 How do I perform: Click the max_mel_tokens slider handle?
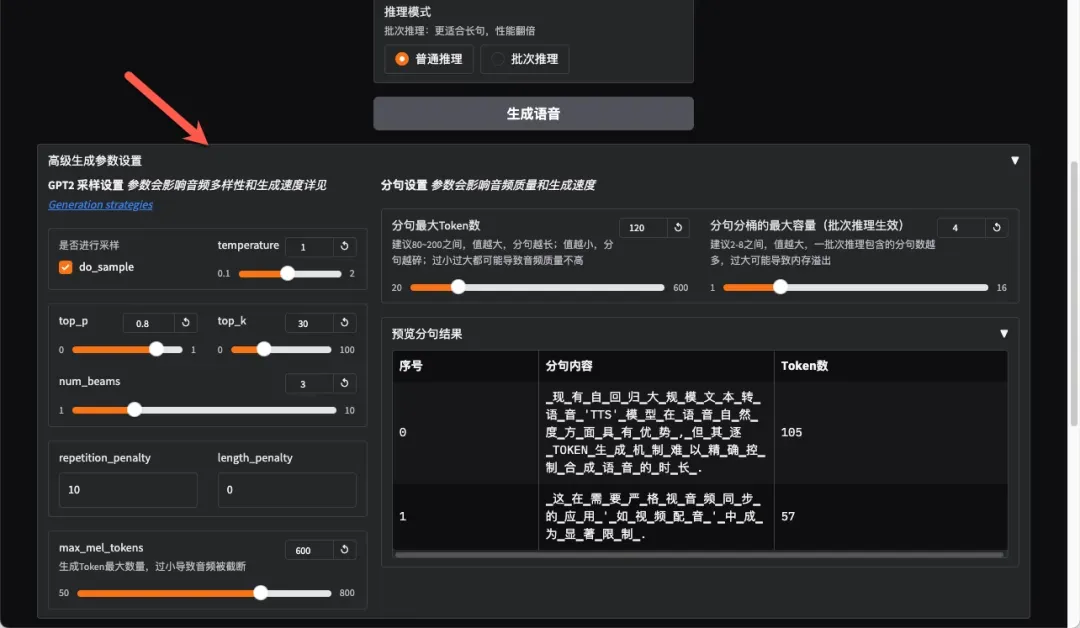pos(261,593)
